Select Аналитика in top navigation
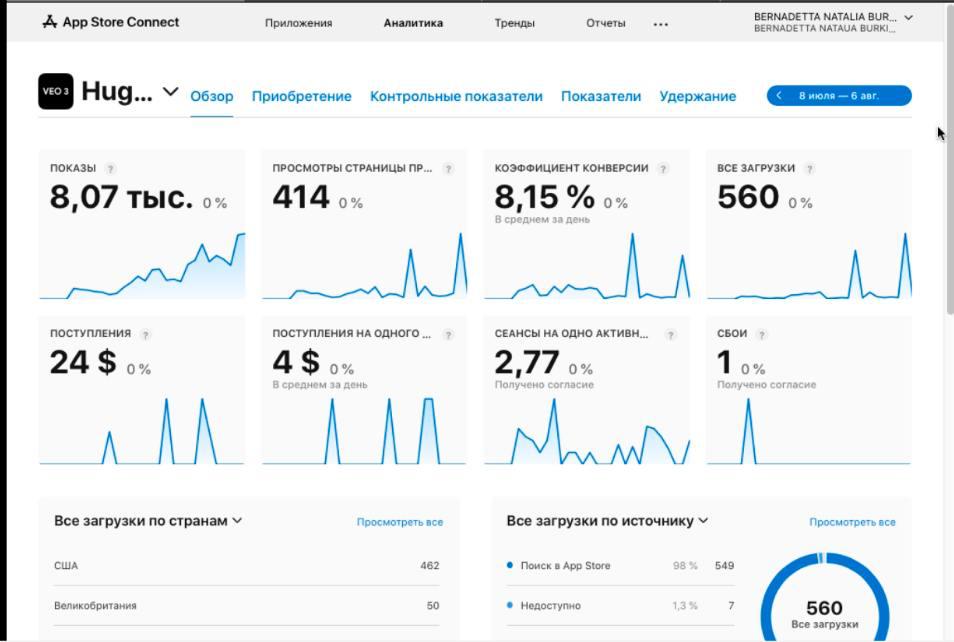This screenshot has height=642, width=954. [413, 23]
